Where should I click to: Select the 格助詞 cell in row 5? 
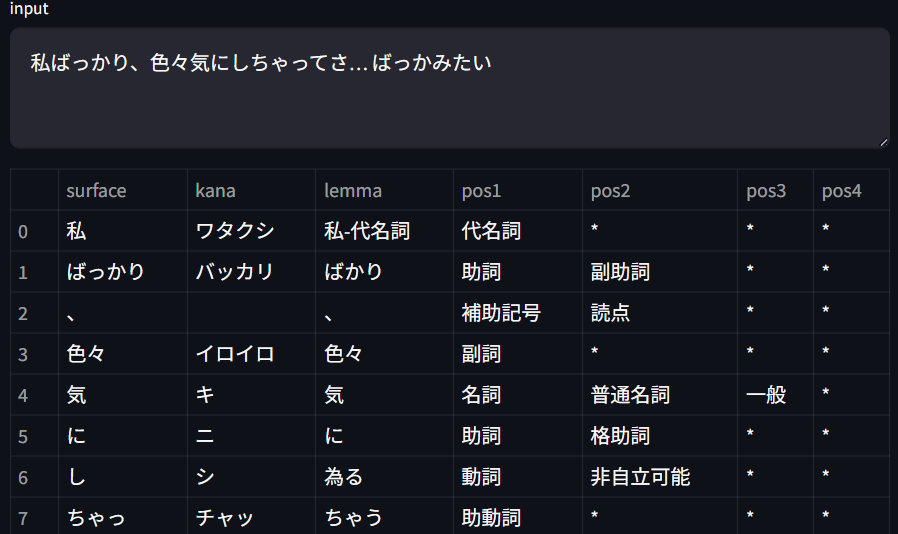coord(660,435)
